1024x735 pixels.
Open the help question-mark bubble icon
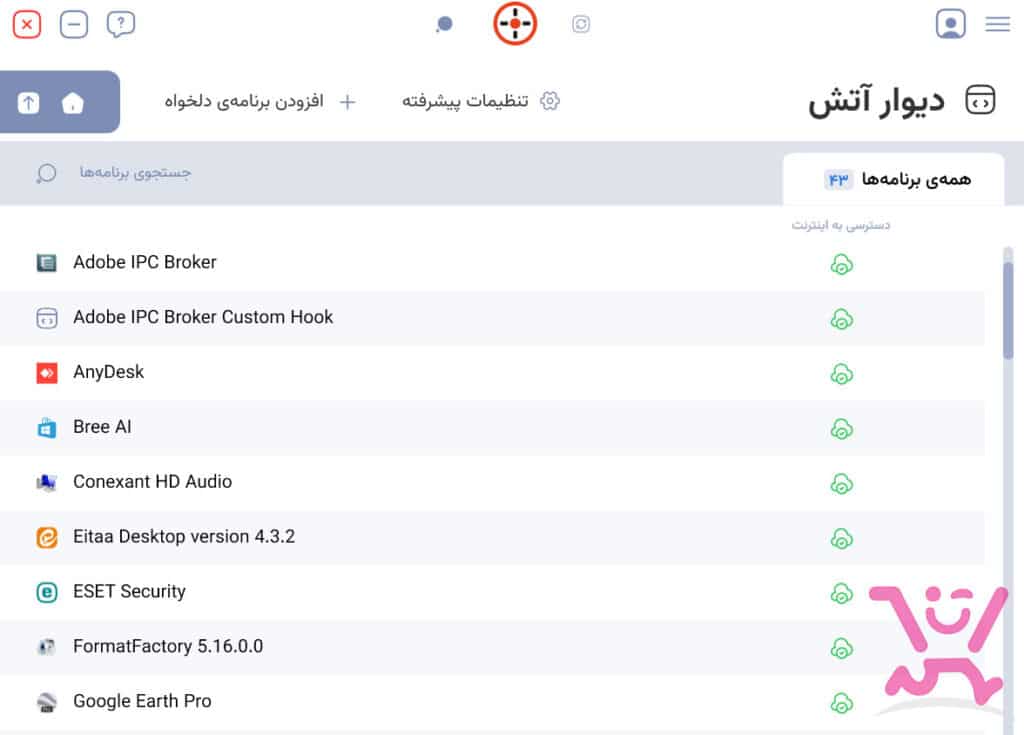click(121, 25)
